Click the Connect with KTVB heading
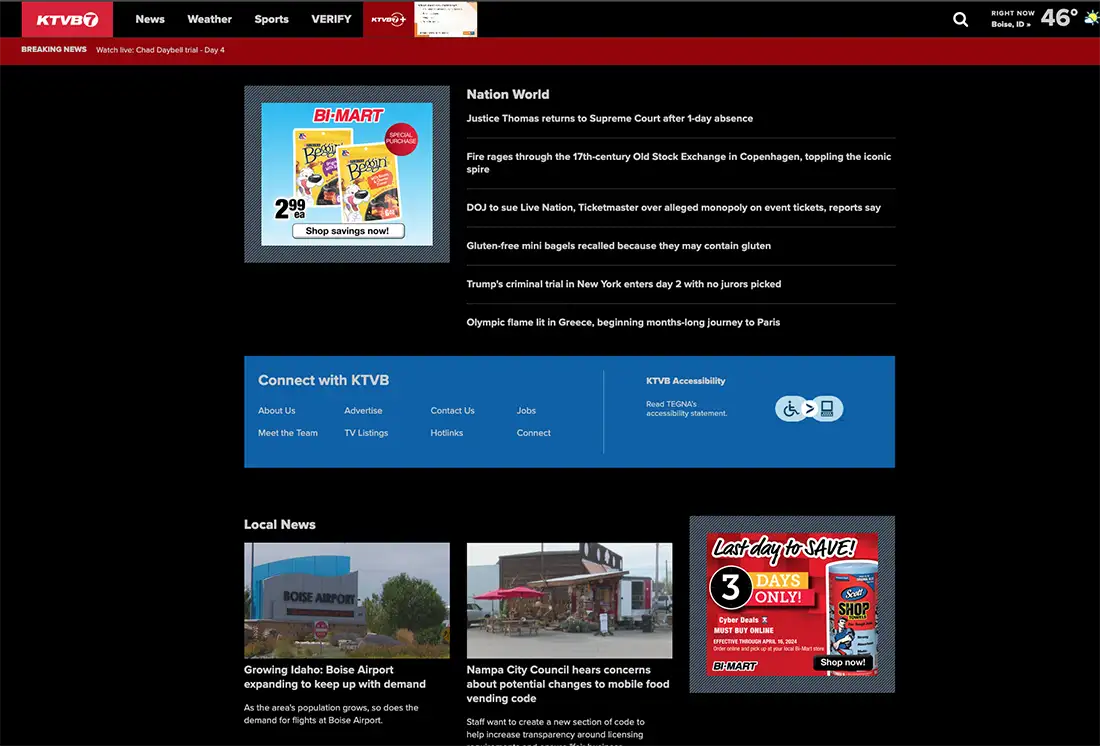The height and width of the screenshot is (746, 1100). pos(323,380)
